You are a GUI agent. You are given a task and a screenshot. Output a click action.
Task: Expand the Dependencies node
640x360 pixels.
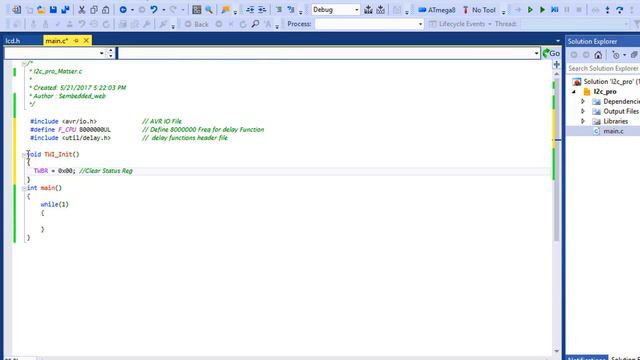(x=583, y=101)
